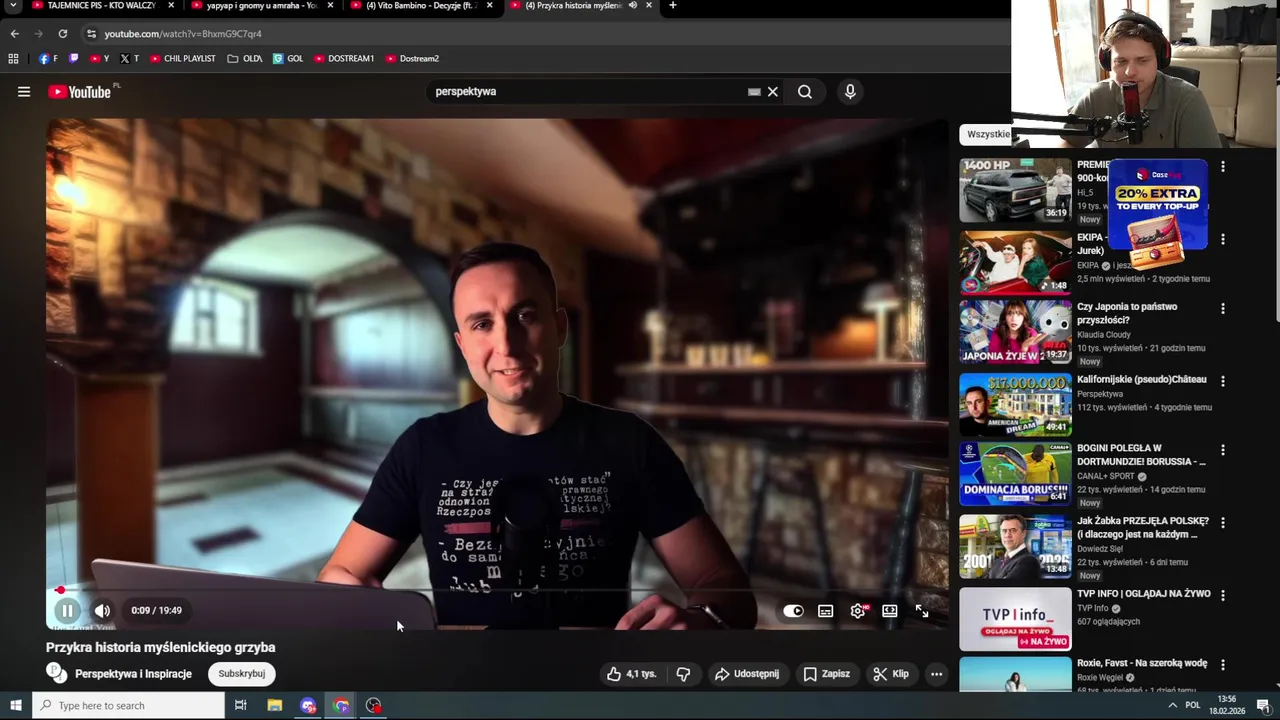
Task: Mute the Przykra historia tab audio icon
Action: click(x=633, y=6)
